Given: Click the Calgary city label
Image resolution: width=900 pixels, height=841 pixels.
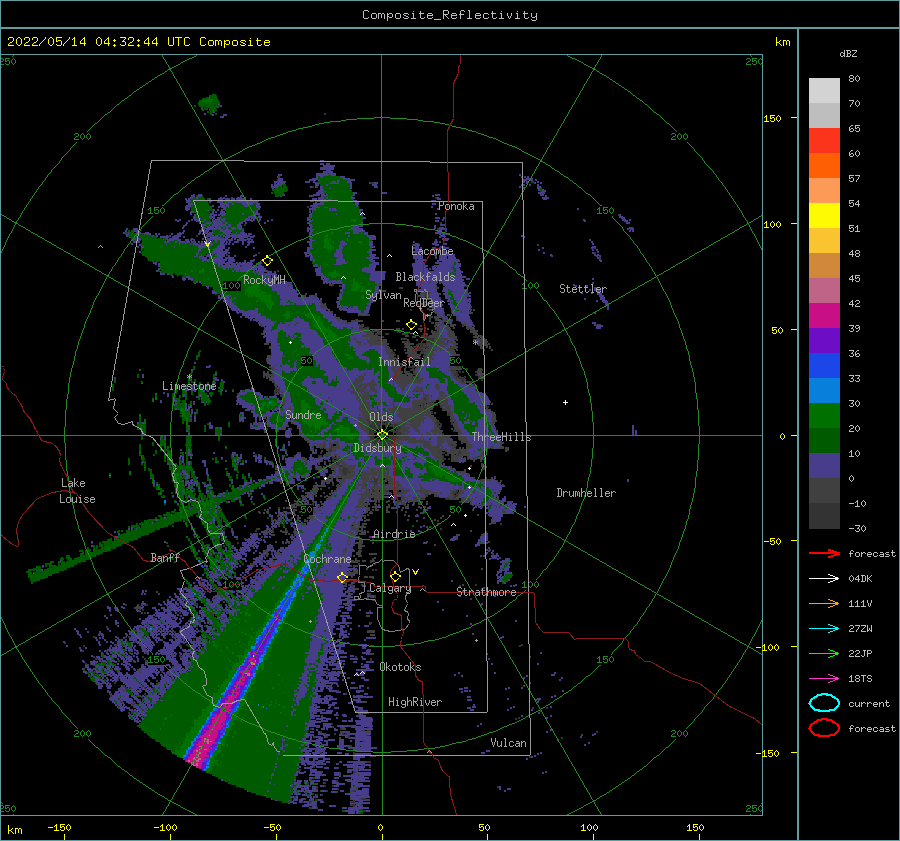Looking at the screenshot, I should (x=390, y=588).
